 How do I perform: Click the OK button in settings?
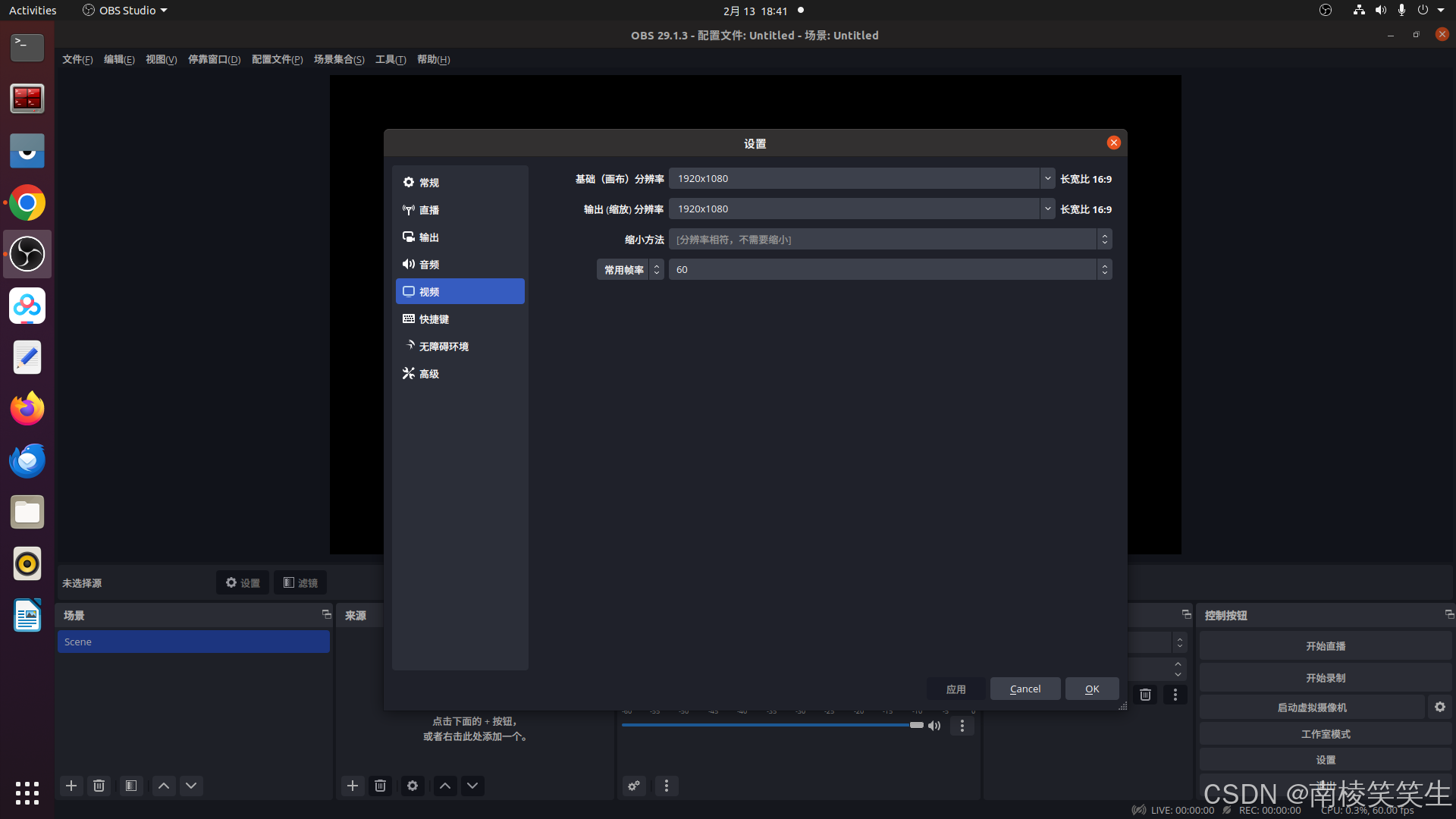(x=1091, y=689)
